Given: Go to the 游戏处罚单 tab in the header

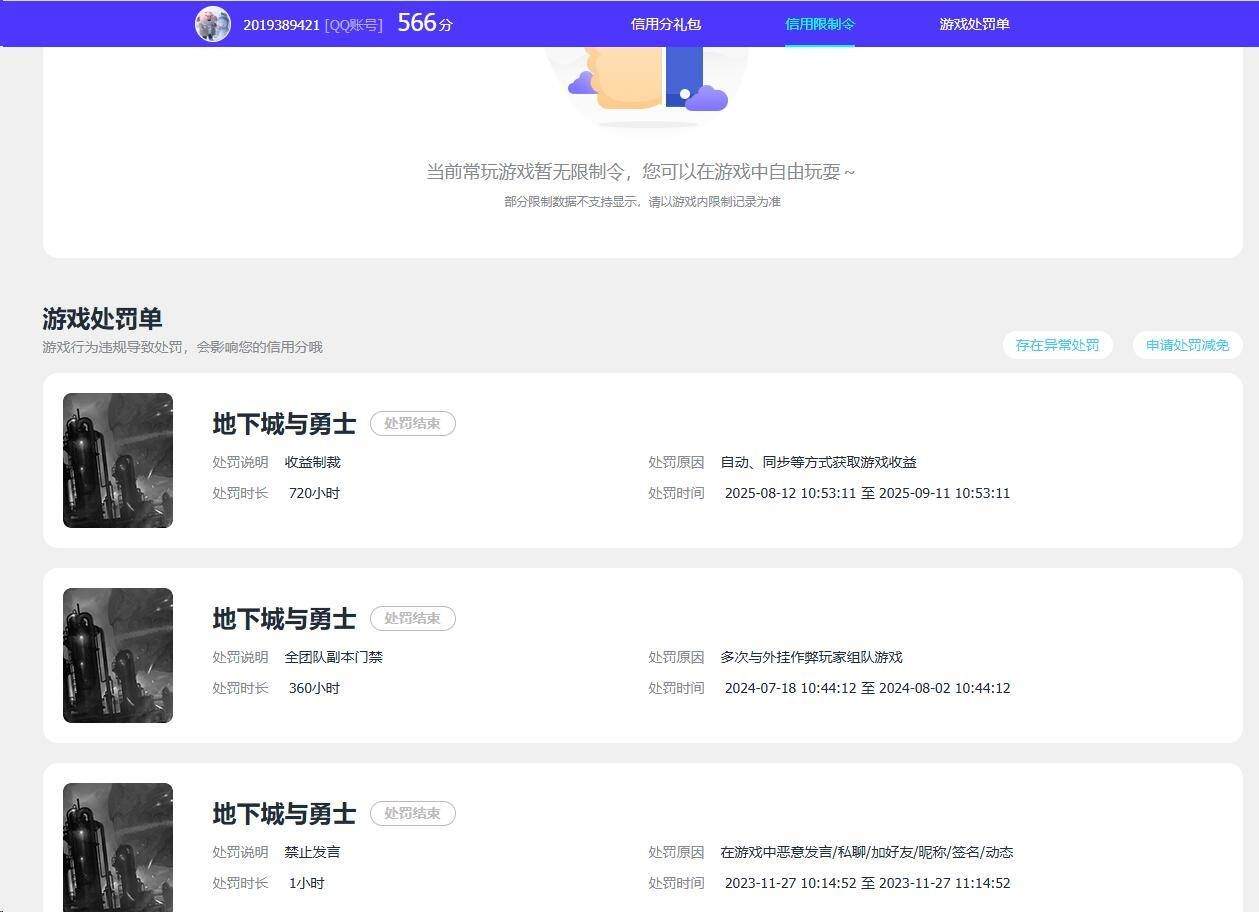Looking at the screenshot, I should point(974,24).
